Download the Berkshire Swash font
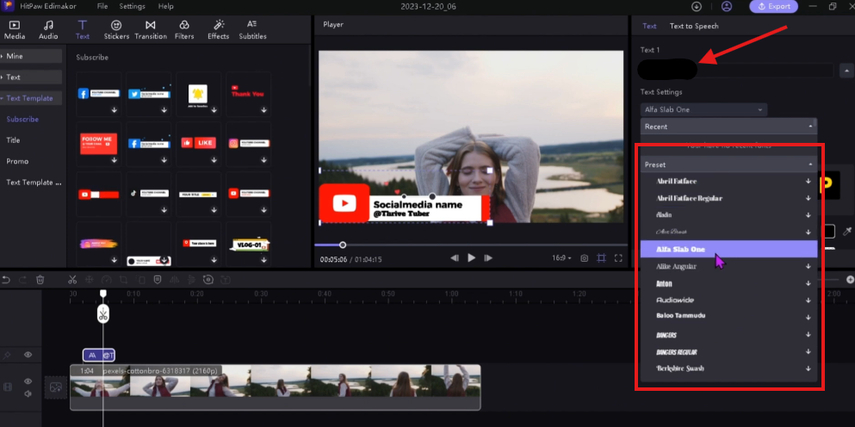Viewport: 855px width, 427px height. tap(809, 369)
